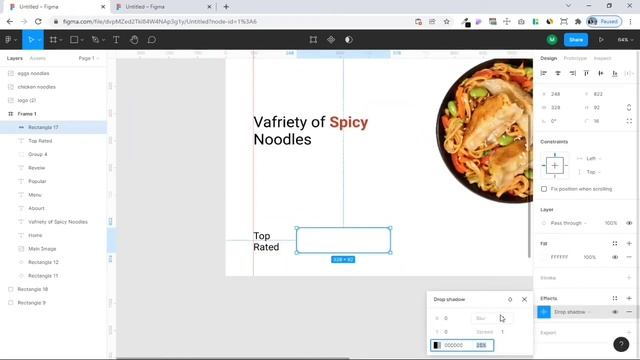
Task: Open the Page 1 dropdown
Action: (89, 58)
